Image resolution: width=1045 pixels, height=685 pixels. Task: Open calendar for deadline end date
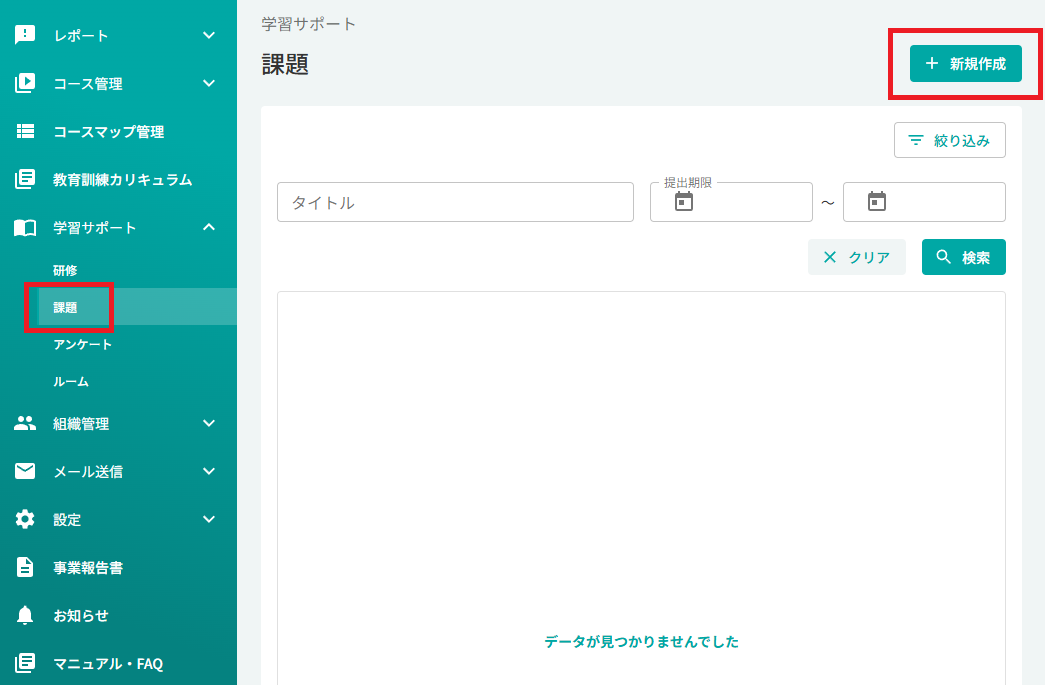876,201
